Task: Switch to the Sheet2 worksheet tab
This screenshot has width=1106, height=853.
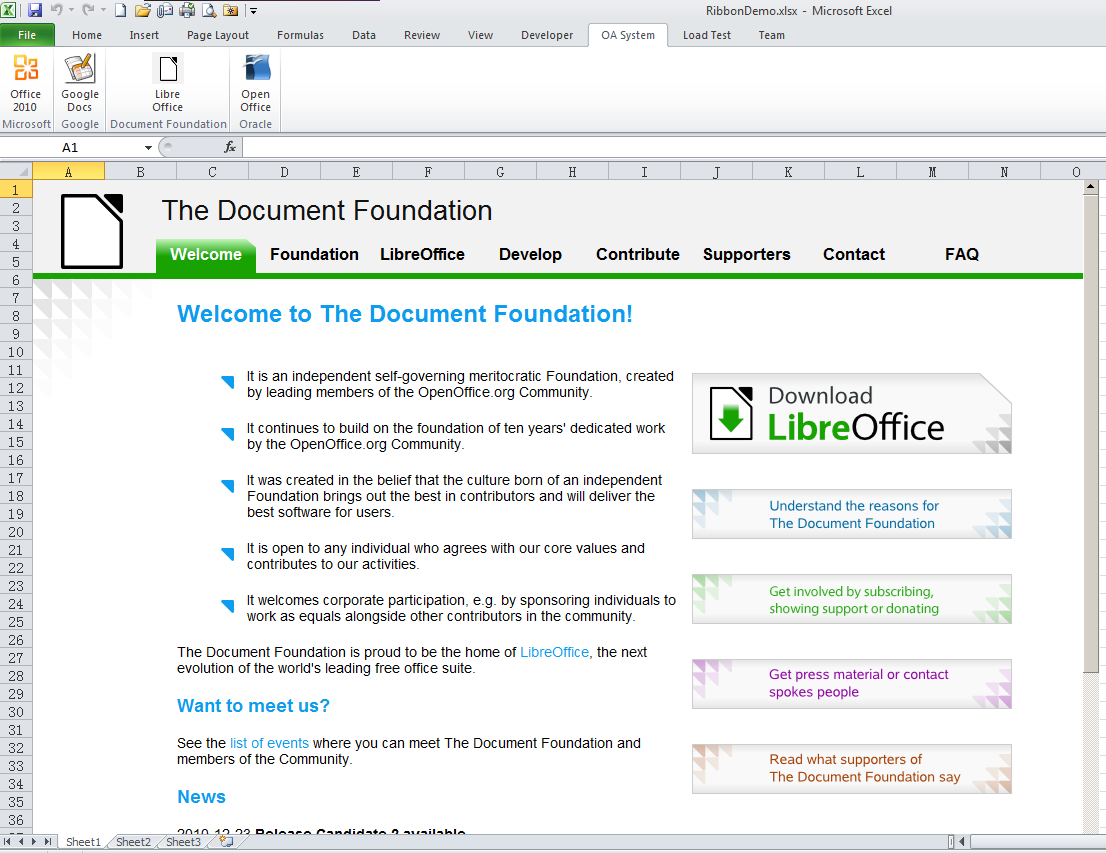Action: (133, 842)
